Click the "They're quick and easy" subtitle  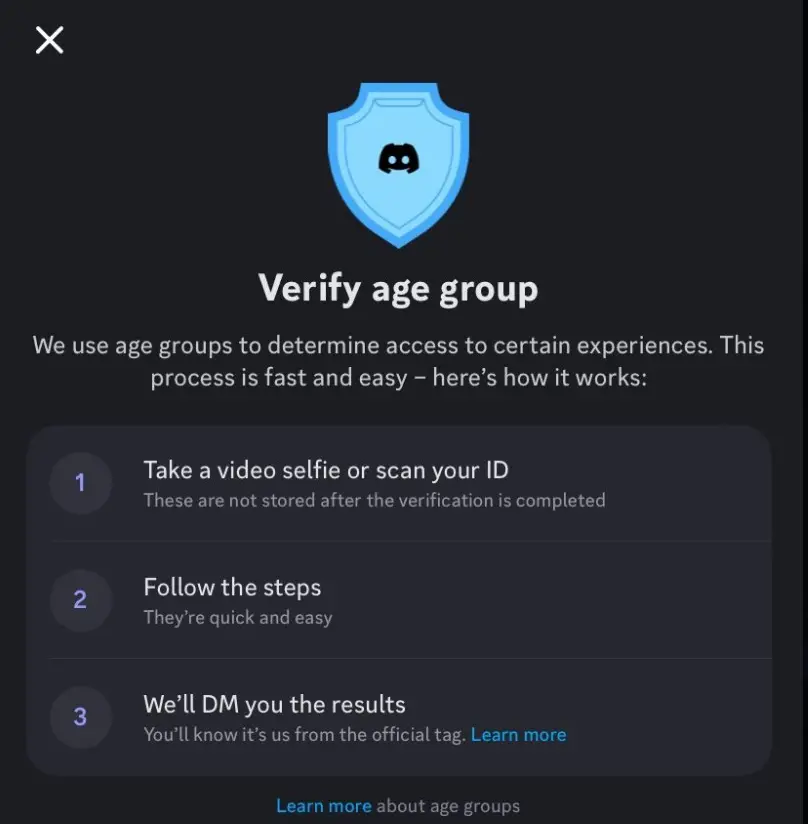coord(237,617)
